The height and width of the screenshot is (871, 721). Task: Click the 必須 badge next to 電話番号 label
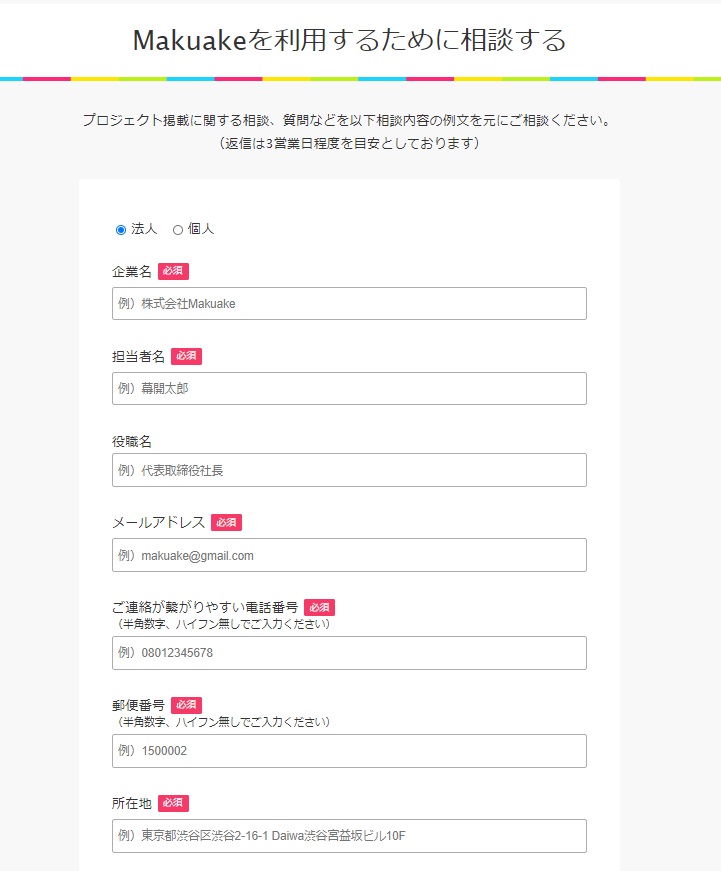tap(319, 608)
